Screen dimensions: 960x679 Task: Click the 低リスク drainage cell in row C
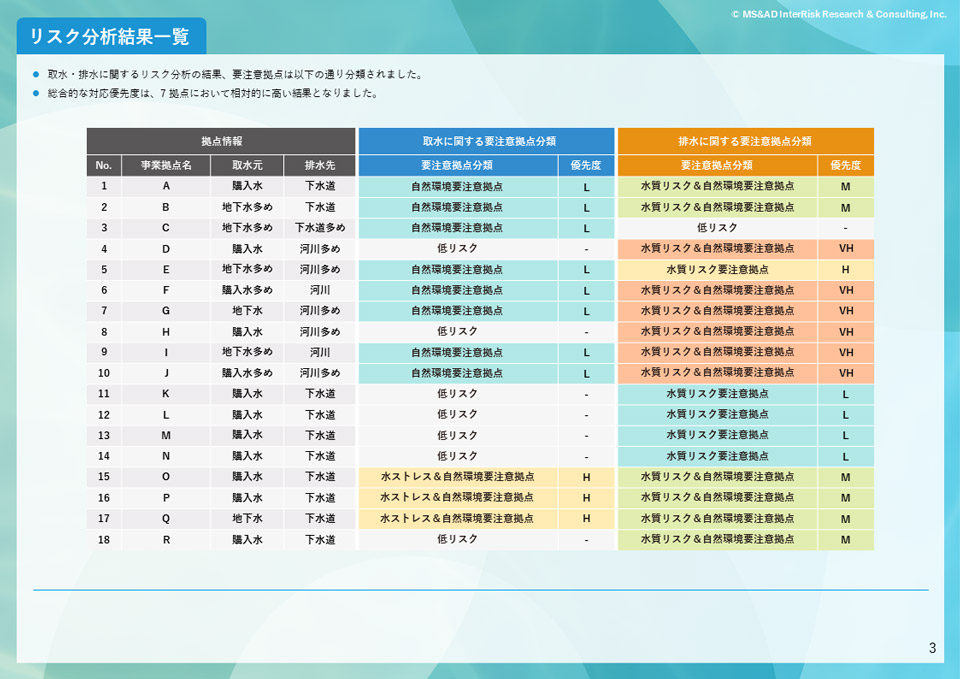click(717, 228)
